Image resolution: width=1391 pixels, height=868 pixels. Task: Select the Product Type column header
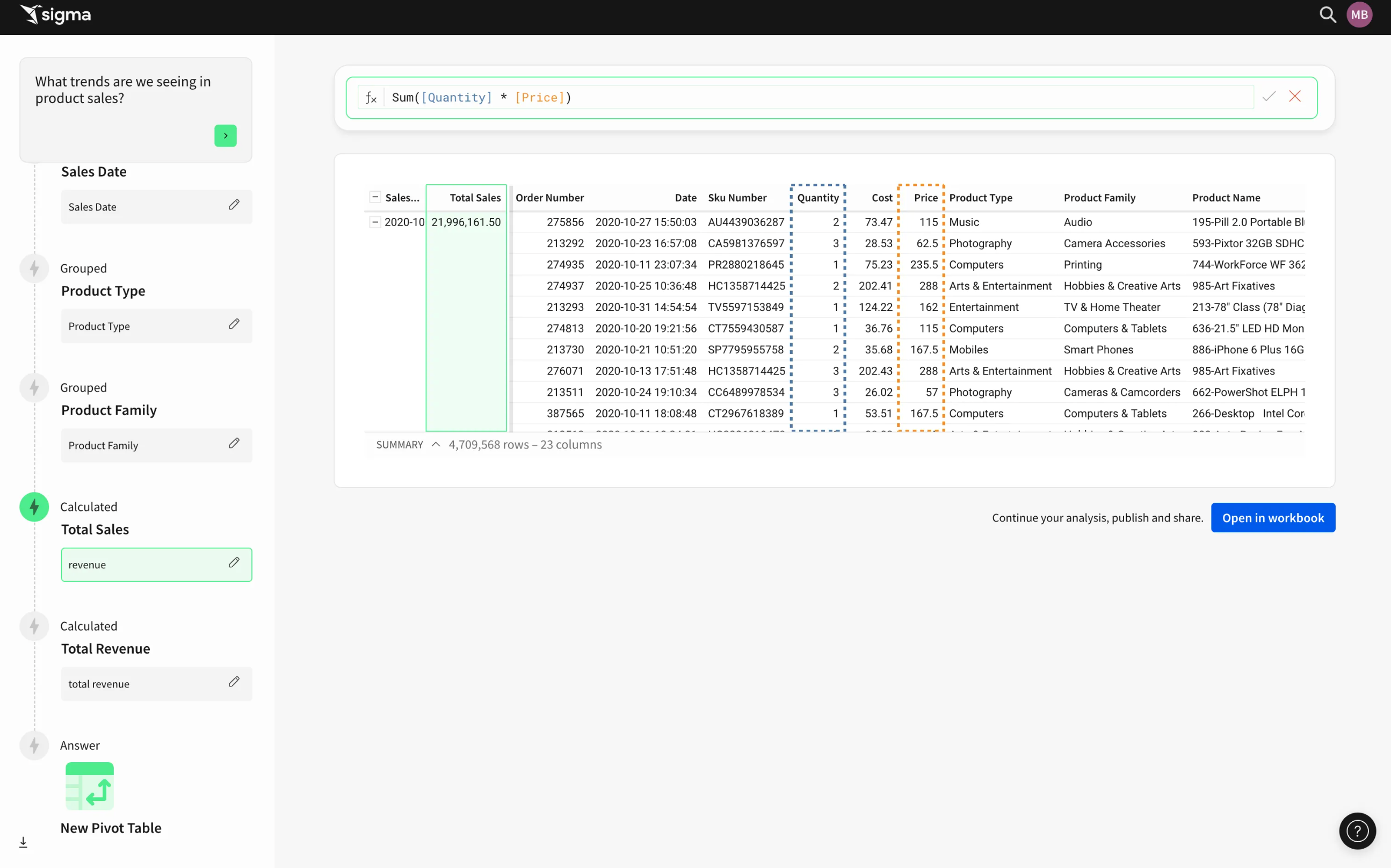point(980,198)
